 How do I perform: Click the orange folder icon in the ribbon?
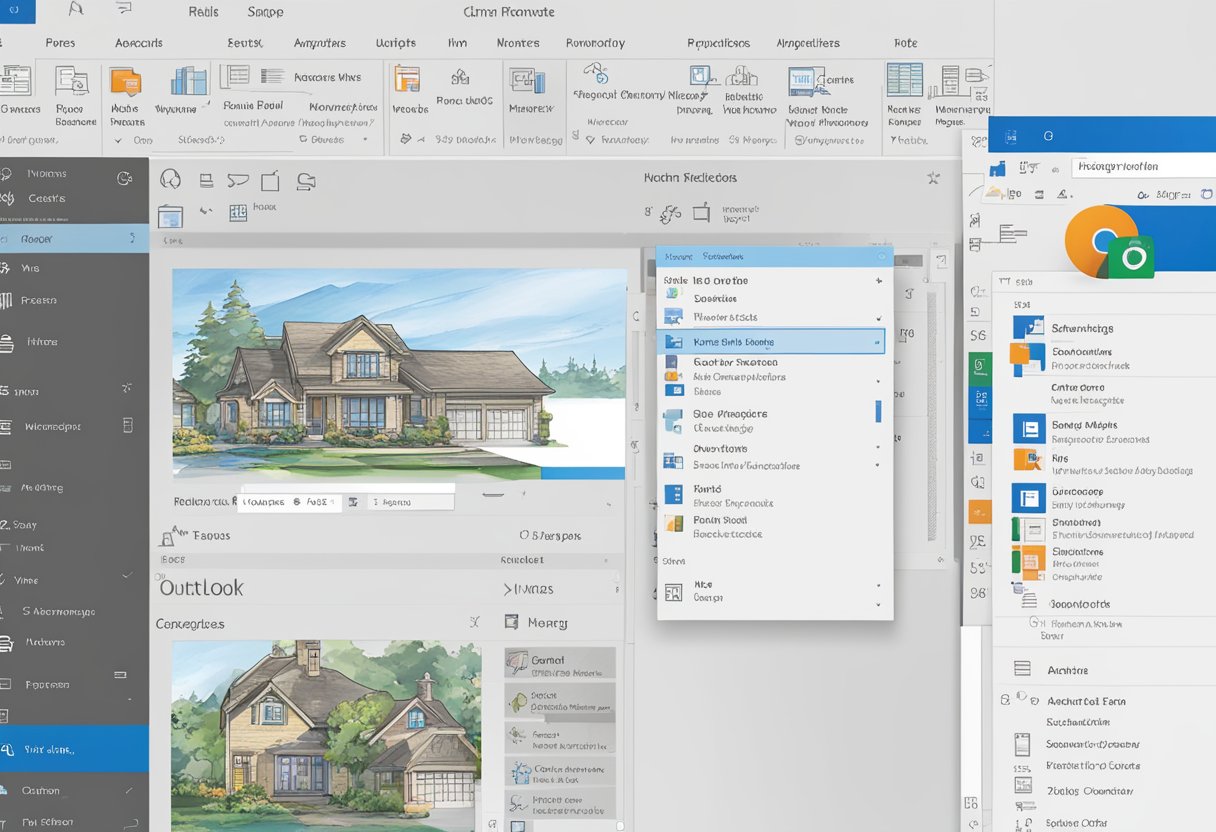125,81
